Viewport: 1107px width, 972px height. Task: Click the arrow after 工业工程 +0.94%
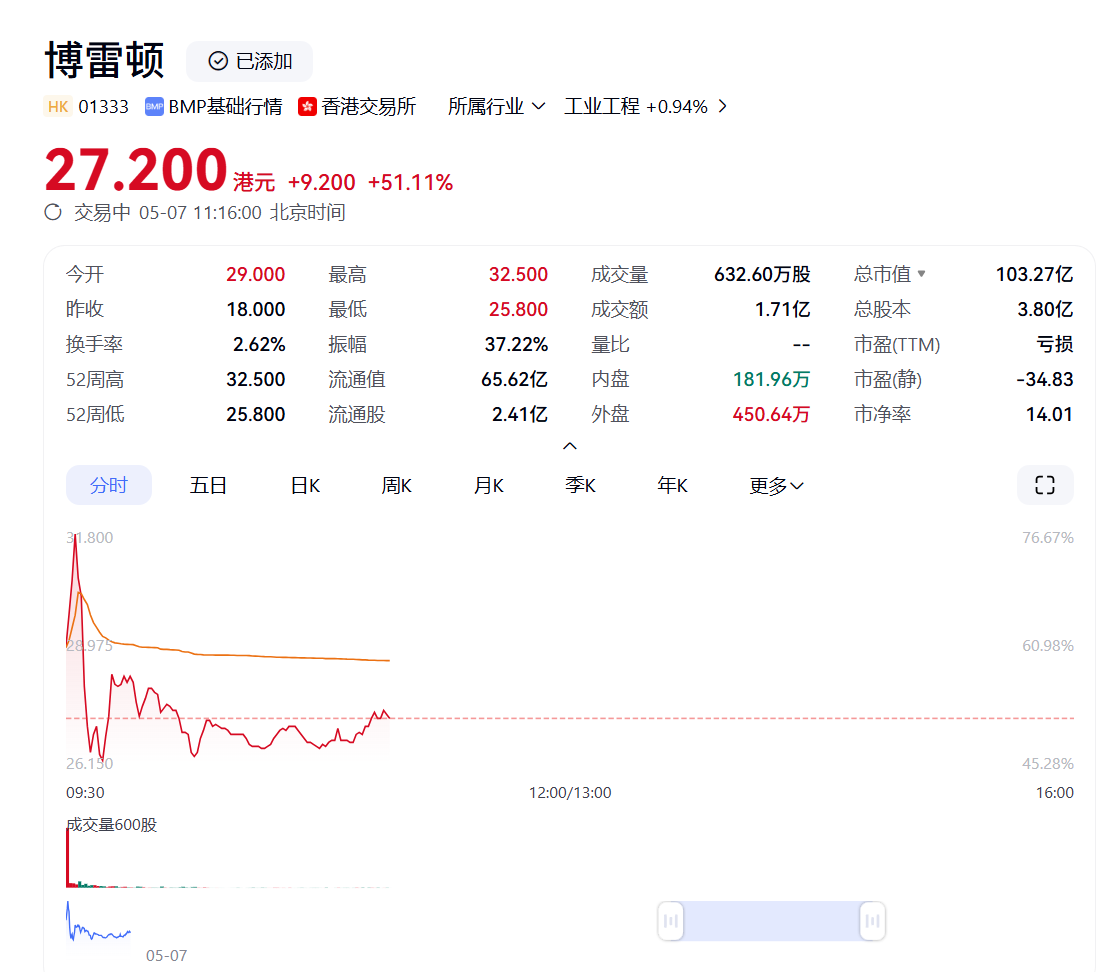pos(722,106)
